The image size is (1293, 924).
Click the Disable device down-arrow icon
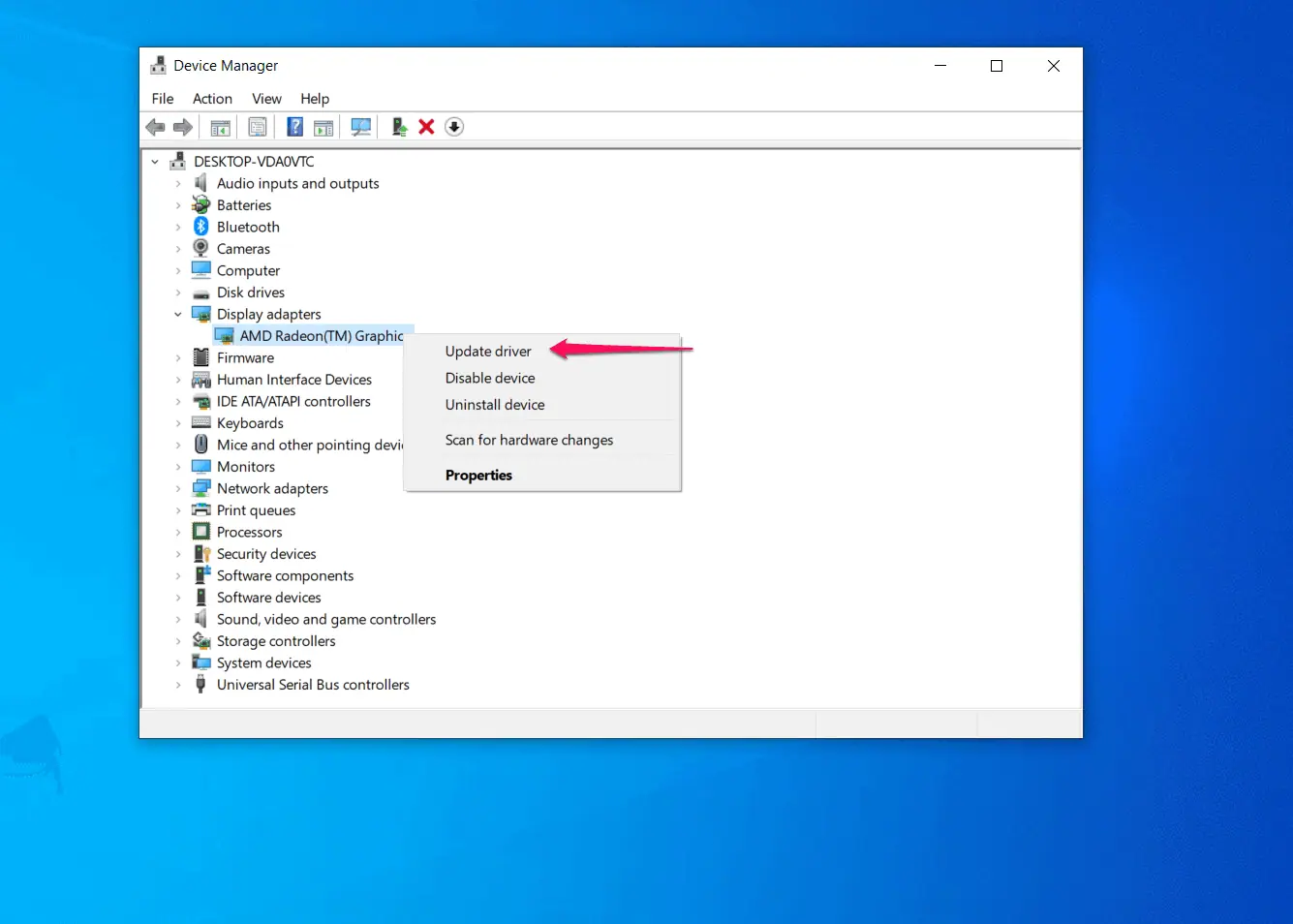pos(454,127)
